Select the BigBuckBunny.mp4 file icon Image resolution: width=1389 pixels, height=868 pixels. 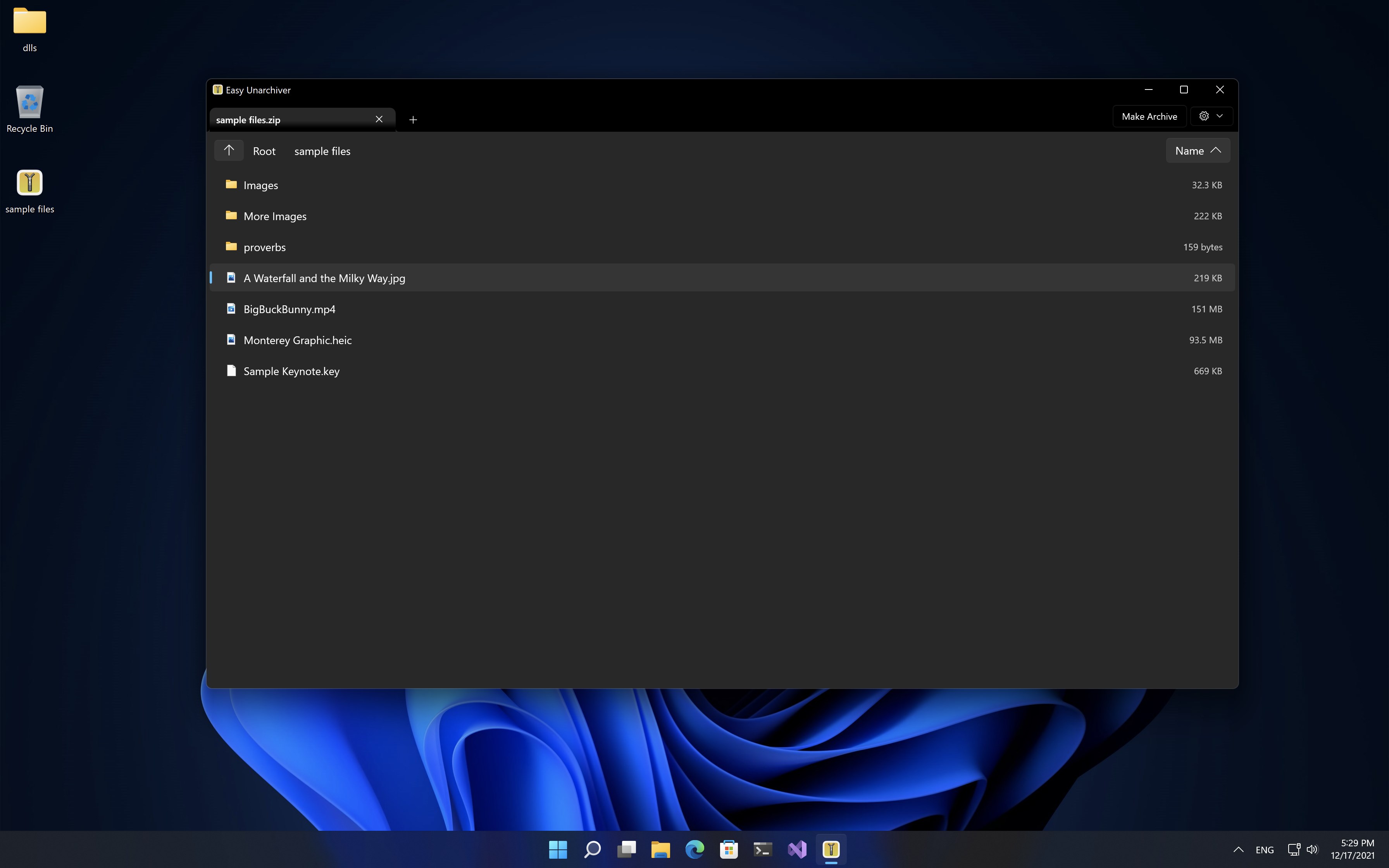tap(231, 309)
